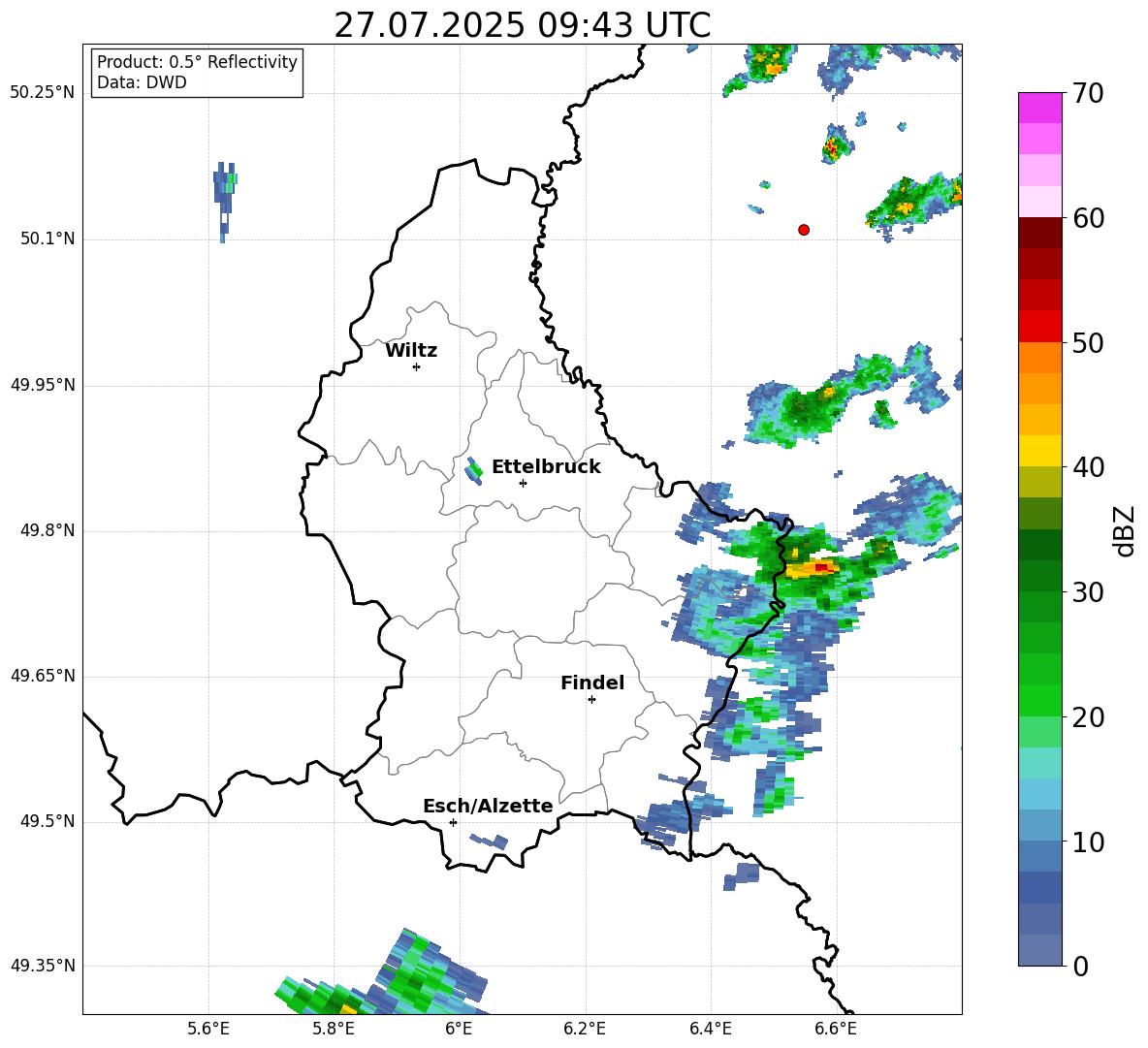Click the dBZ colorbar axis label
Viewport: 1148px width, 1048px height.
pos(1126,530)
